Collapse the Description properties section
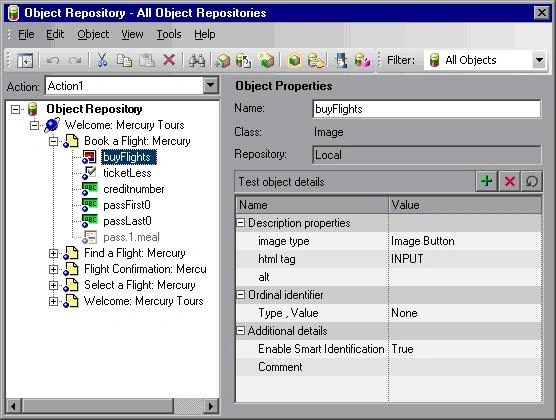This screenshot has height=420, width=556. [x=240, y=223]
